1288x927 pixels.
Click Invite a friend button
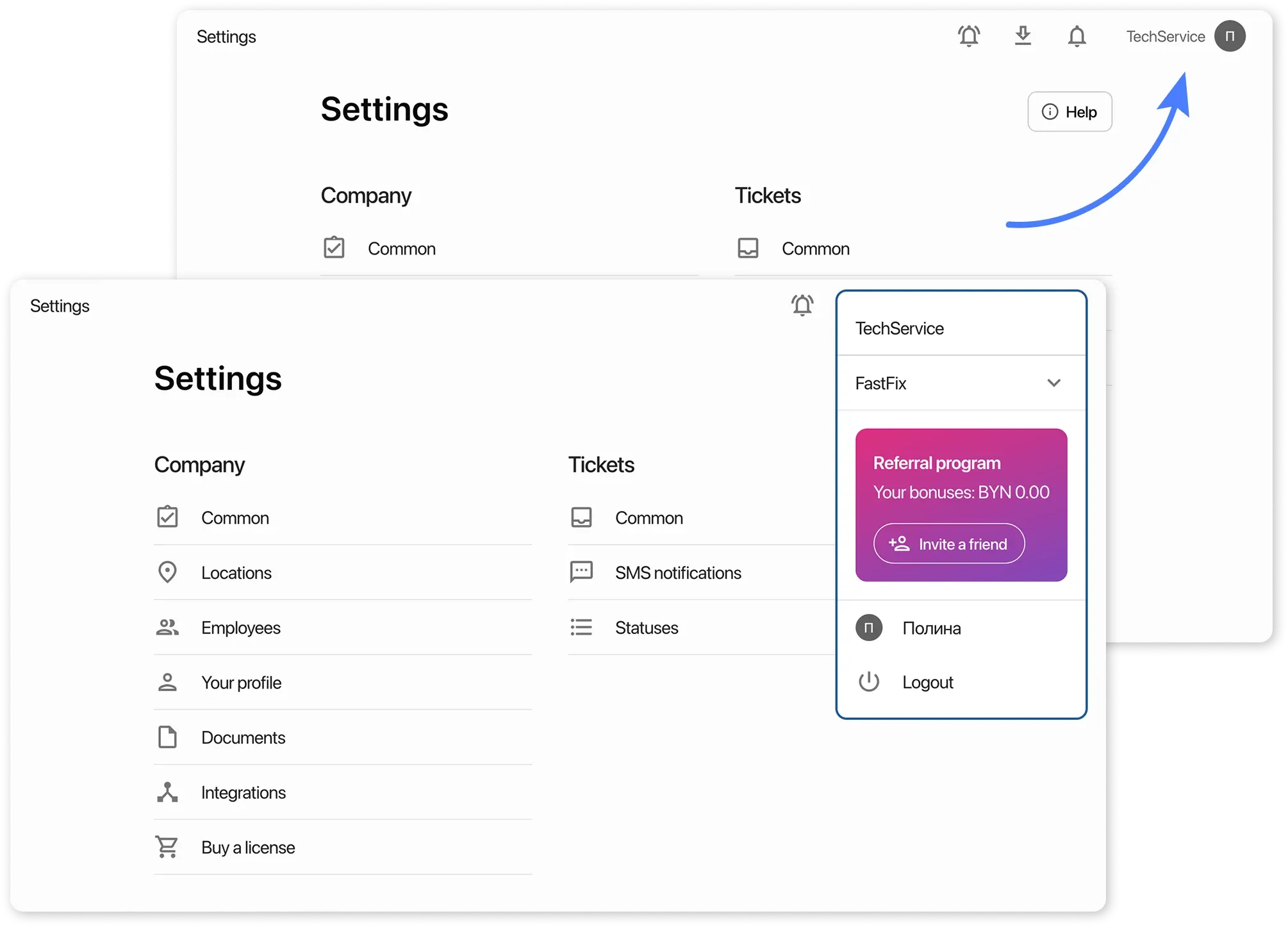click(948, 544)
